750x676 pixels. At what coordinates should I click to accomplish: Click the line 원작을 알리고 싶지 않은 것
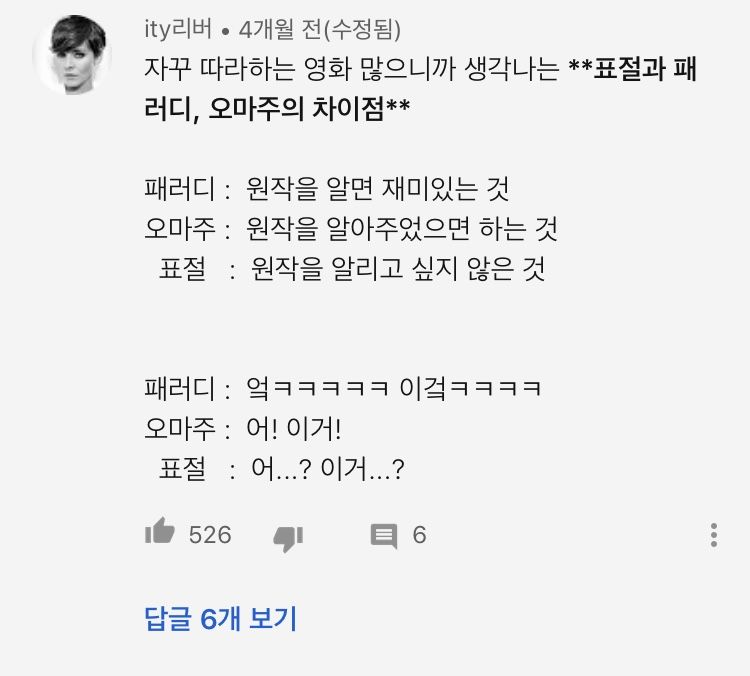[398, 271]
